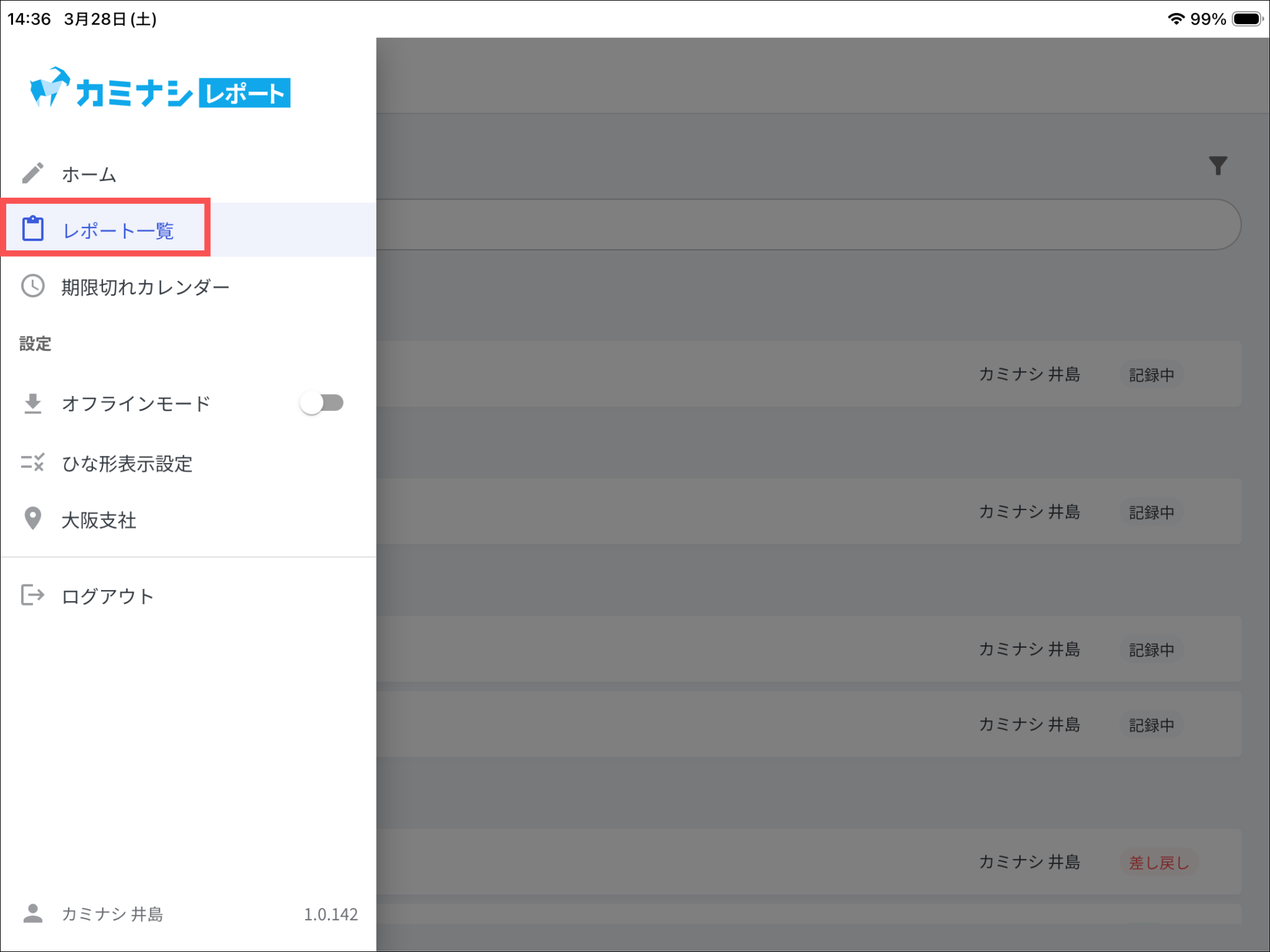Click the pencil icon next to ホーム
Viewport: 1270px width, 952px height.
[33, 174]
